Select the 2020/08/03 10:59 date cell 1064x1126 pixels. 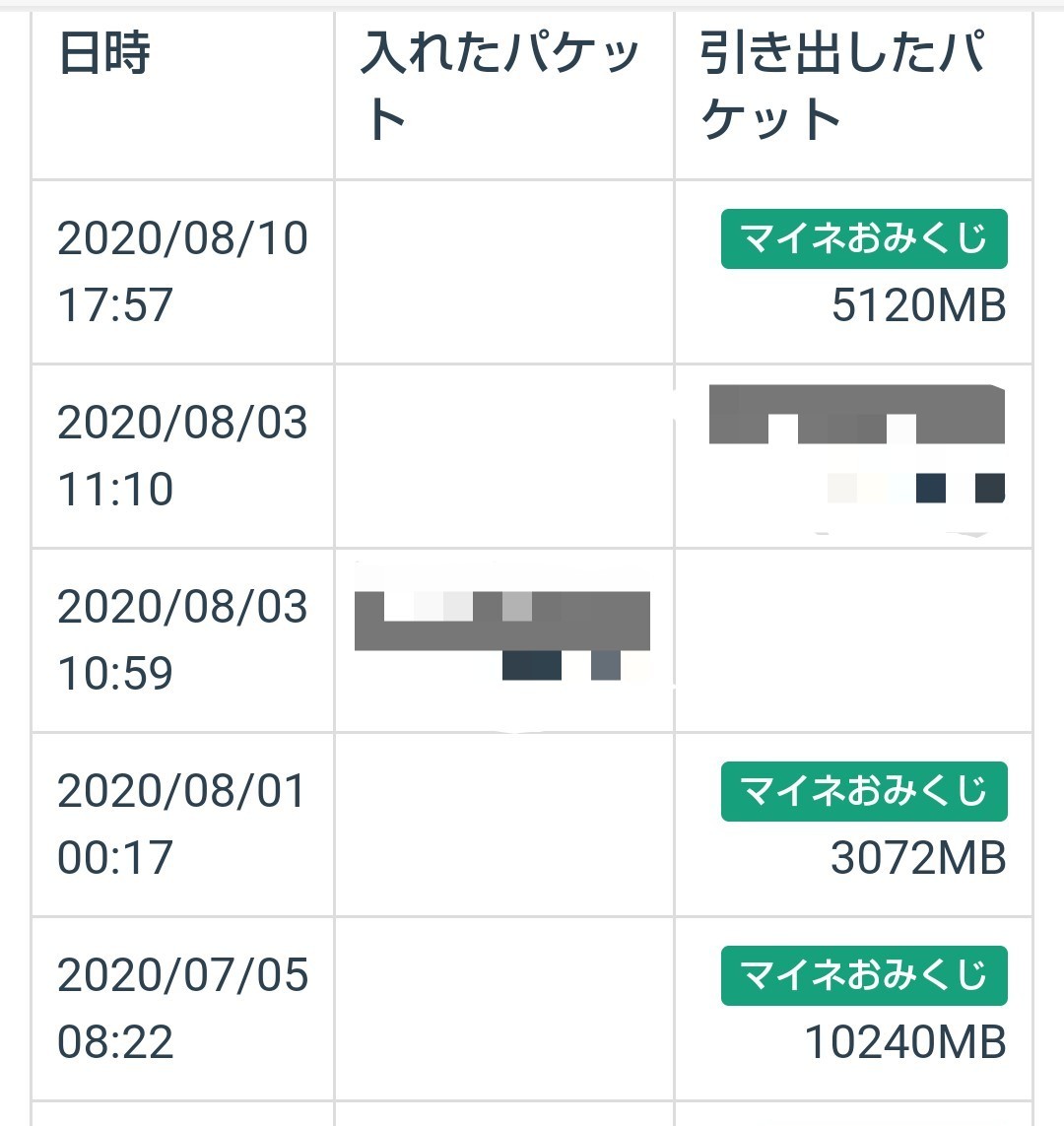(182, 639)
